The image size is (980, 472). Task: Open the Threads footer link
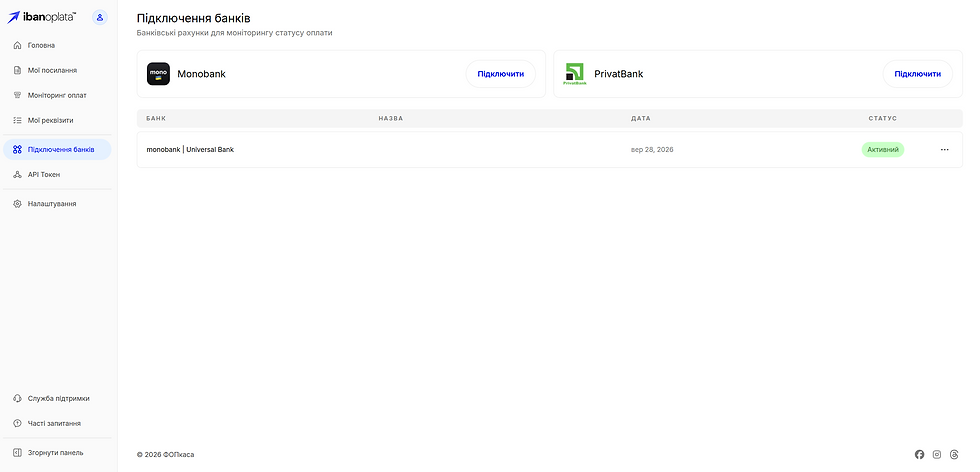coord(954,454)
